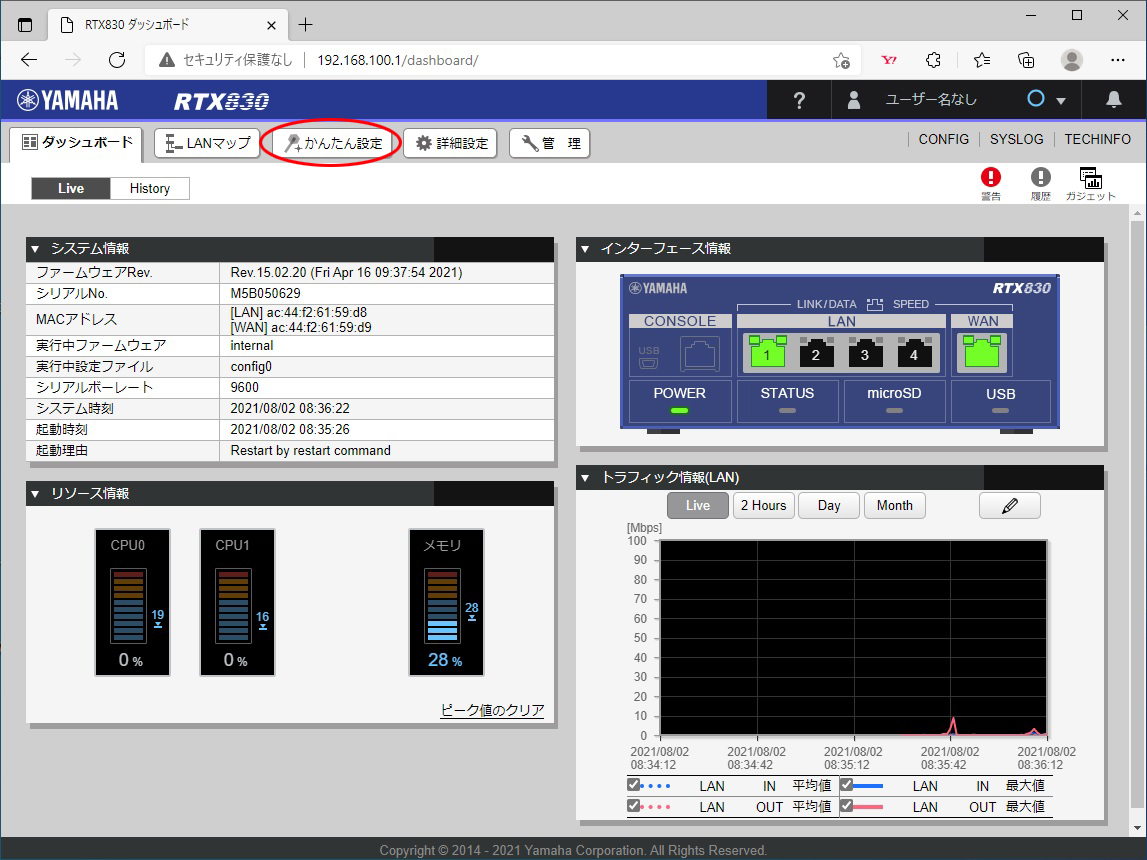Viewport: 1147px width, 860px height.
Task: Click the CPU0 usage gauge
Action: (x=132, y=602)
